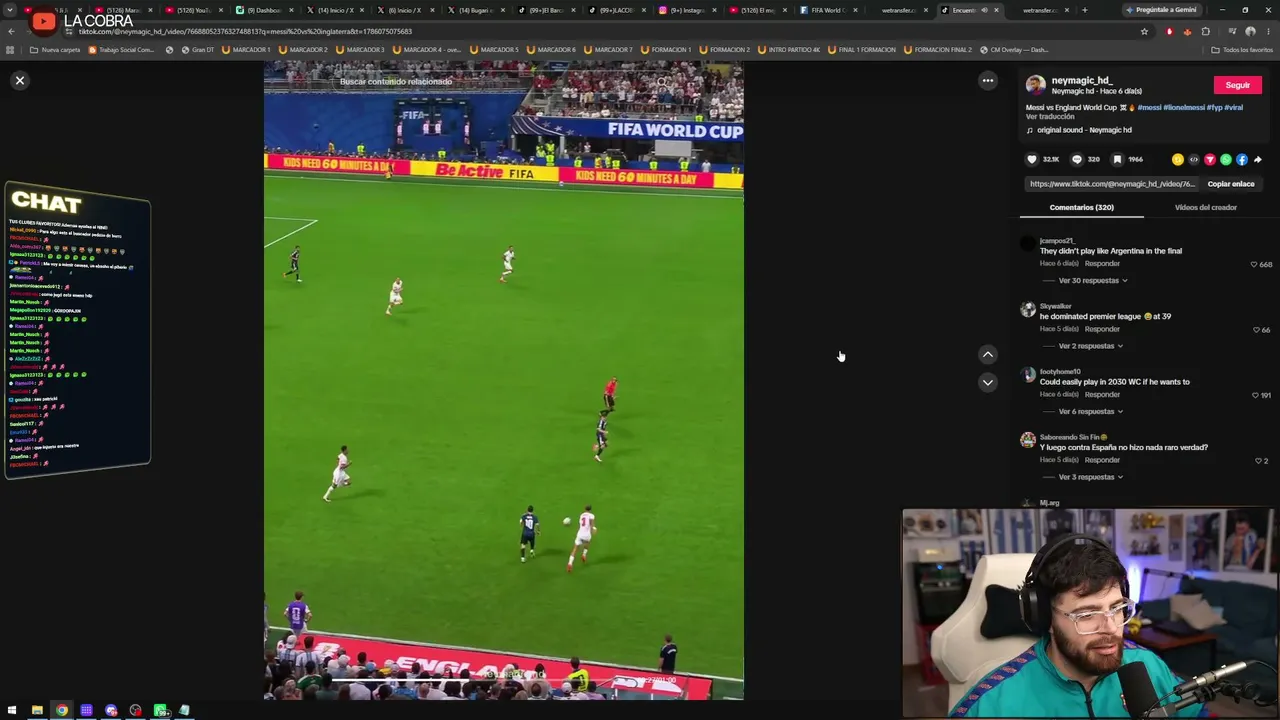
Task: Switch to the Instagram browser tab
Action: click(686, 10)
